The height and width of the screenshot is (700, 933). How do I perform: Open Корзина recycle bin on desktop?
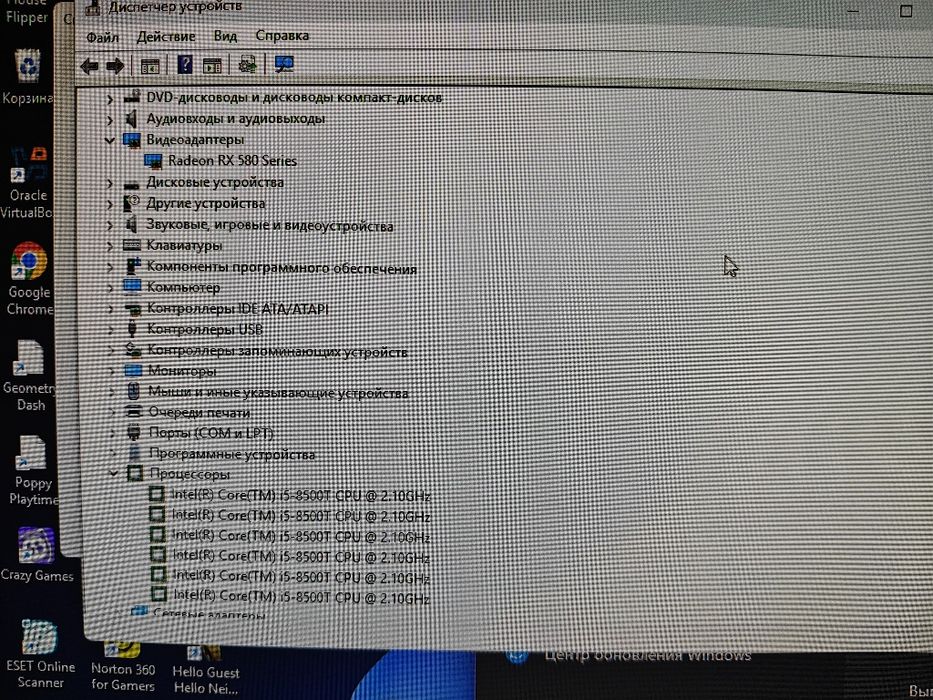point(28,77)
